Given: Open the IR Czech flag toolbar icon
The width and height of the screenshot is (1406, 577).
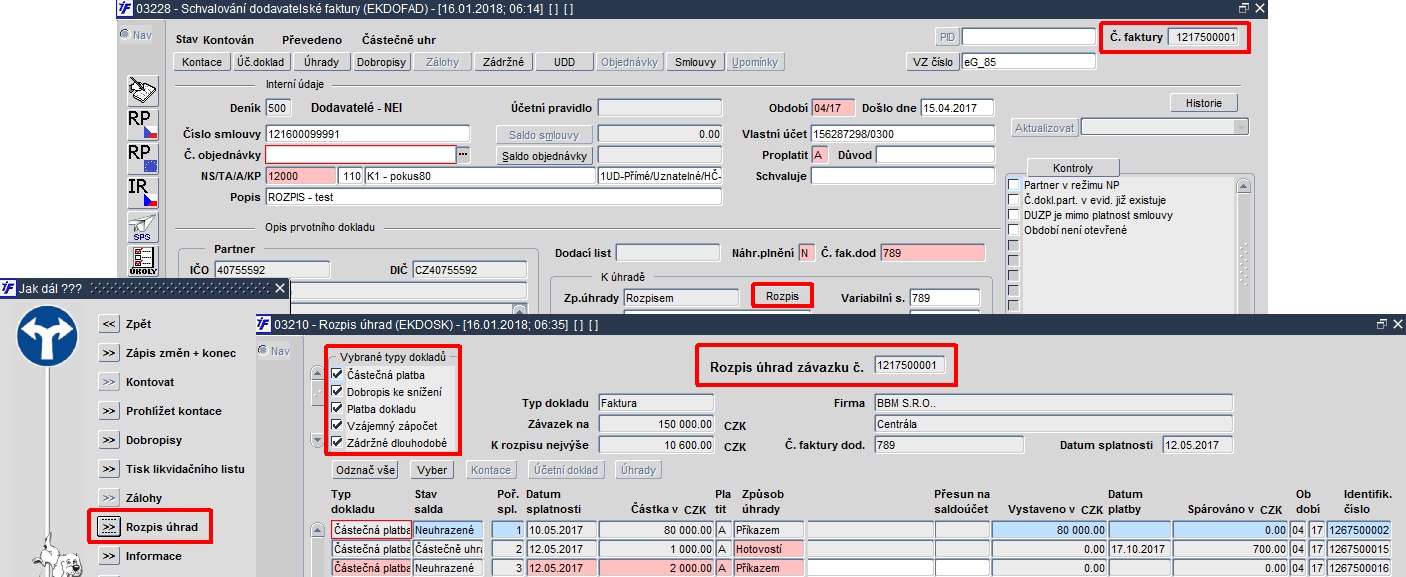Looking at the screenshot, I should tap(143, 192).
